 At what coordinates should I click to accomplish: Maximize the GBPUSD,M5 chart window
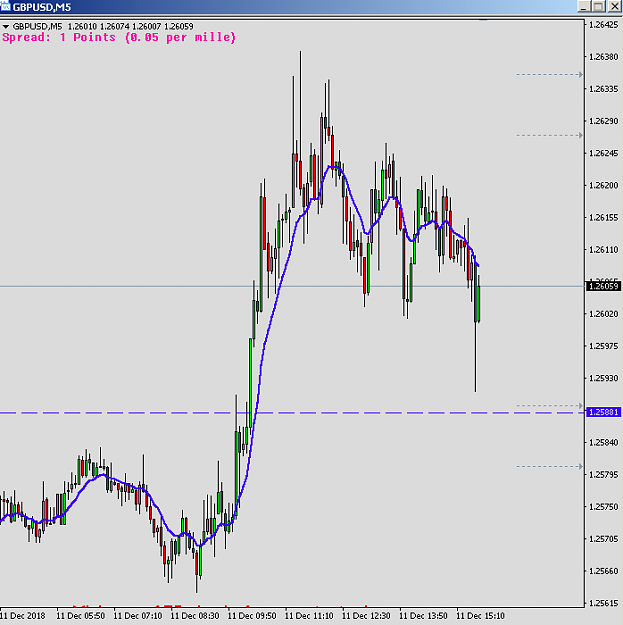pyautogui.click(x=599, y=6)
